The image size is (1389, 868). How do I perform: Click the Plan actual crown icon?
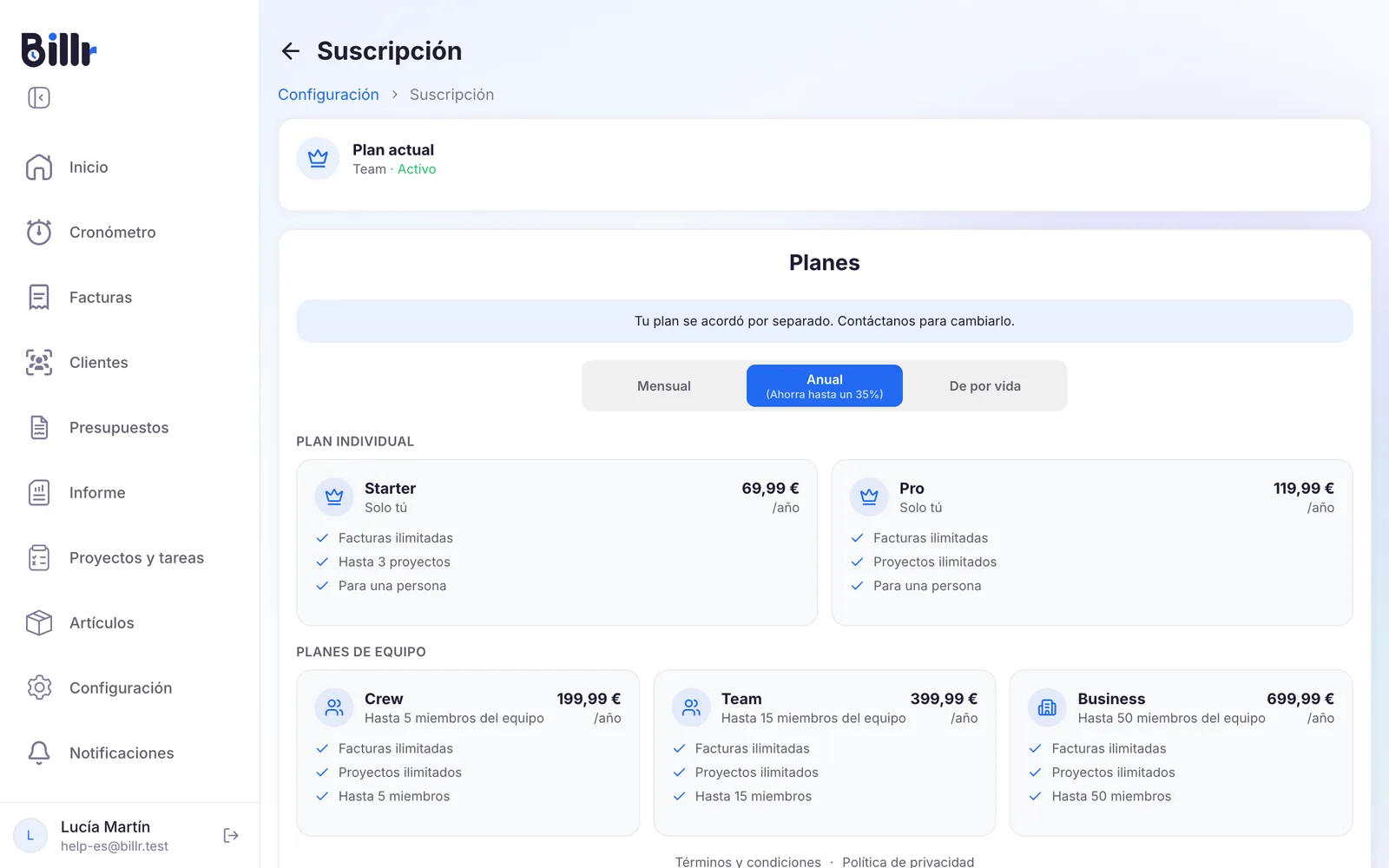coord(318,159)
